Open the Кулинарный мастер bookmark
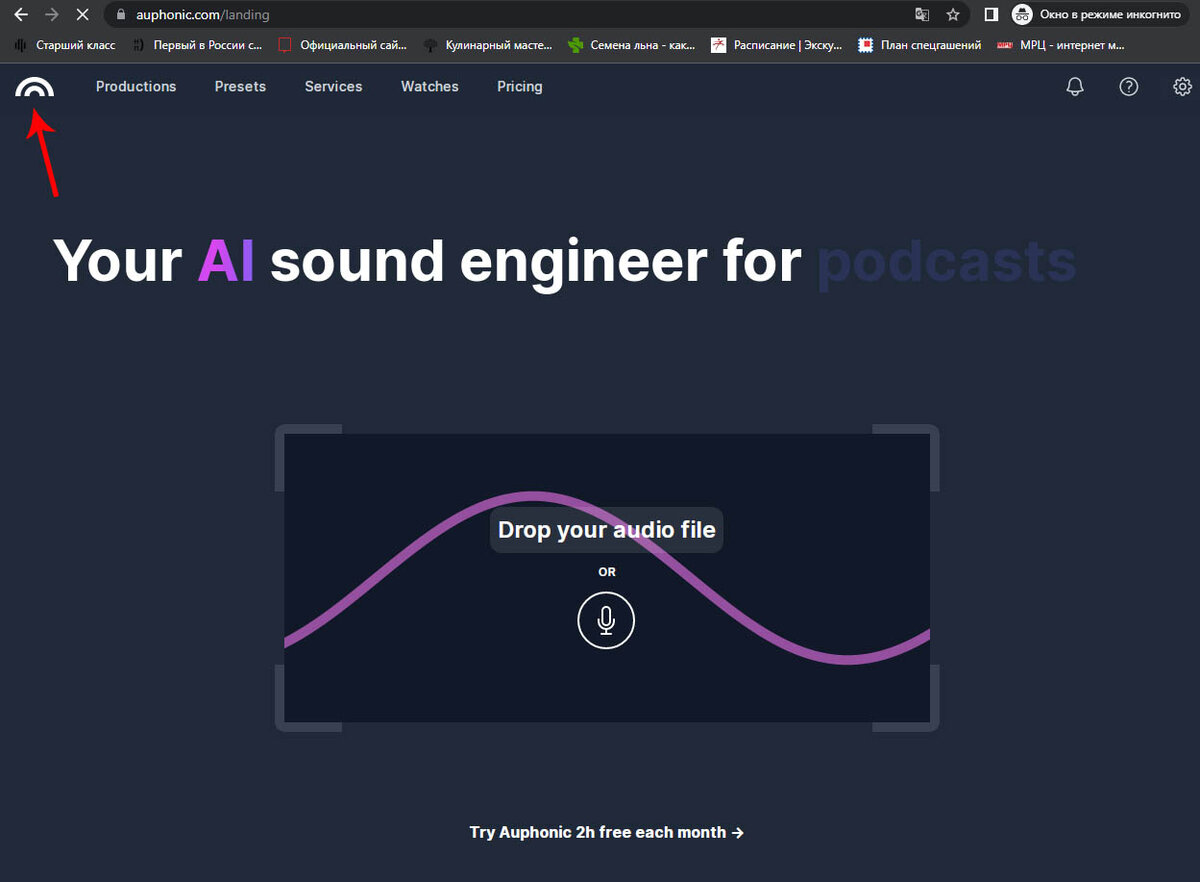1200x882 pixels. coord(488,45)
